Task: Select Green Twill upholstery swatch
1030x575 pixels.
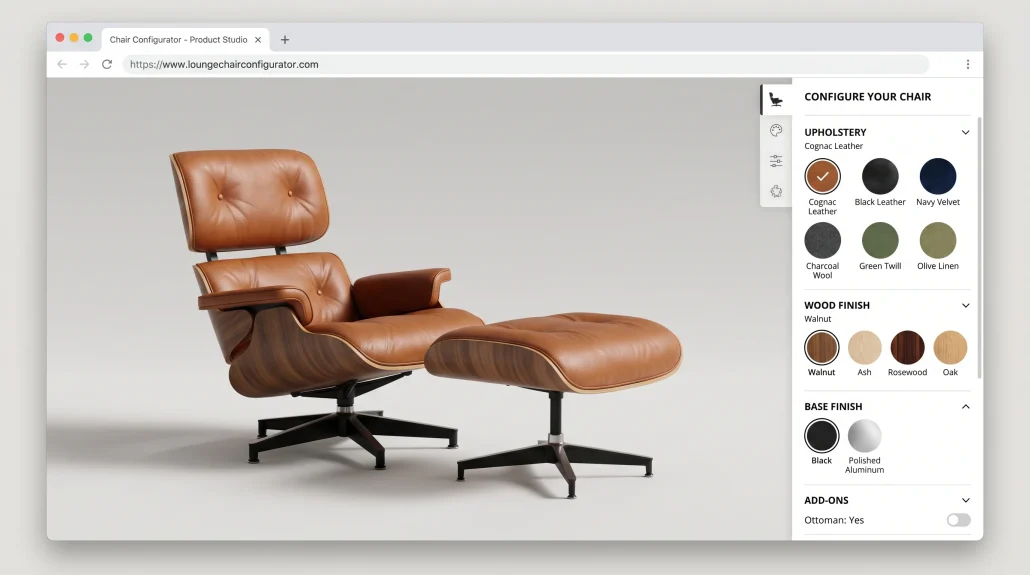Action: point(880,240)
